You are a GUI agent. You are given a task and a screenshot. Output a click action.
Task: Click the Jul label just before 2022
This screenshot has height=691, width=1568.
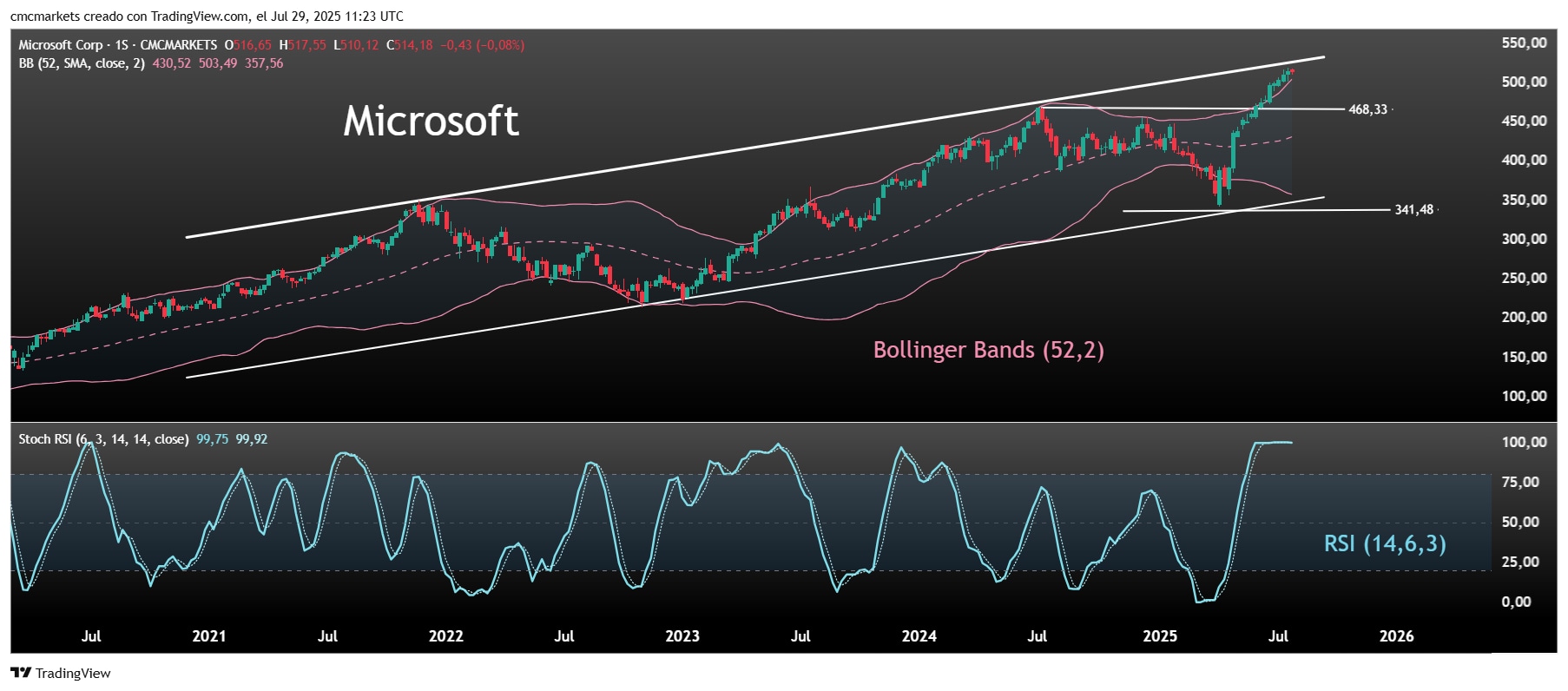pyautogui.click(x=327, y=636)
